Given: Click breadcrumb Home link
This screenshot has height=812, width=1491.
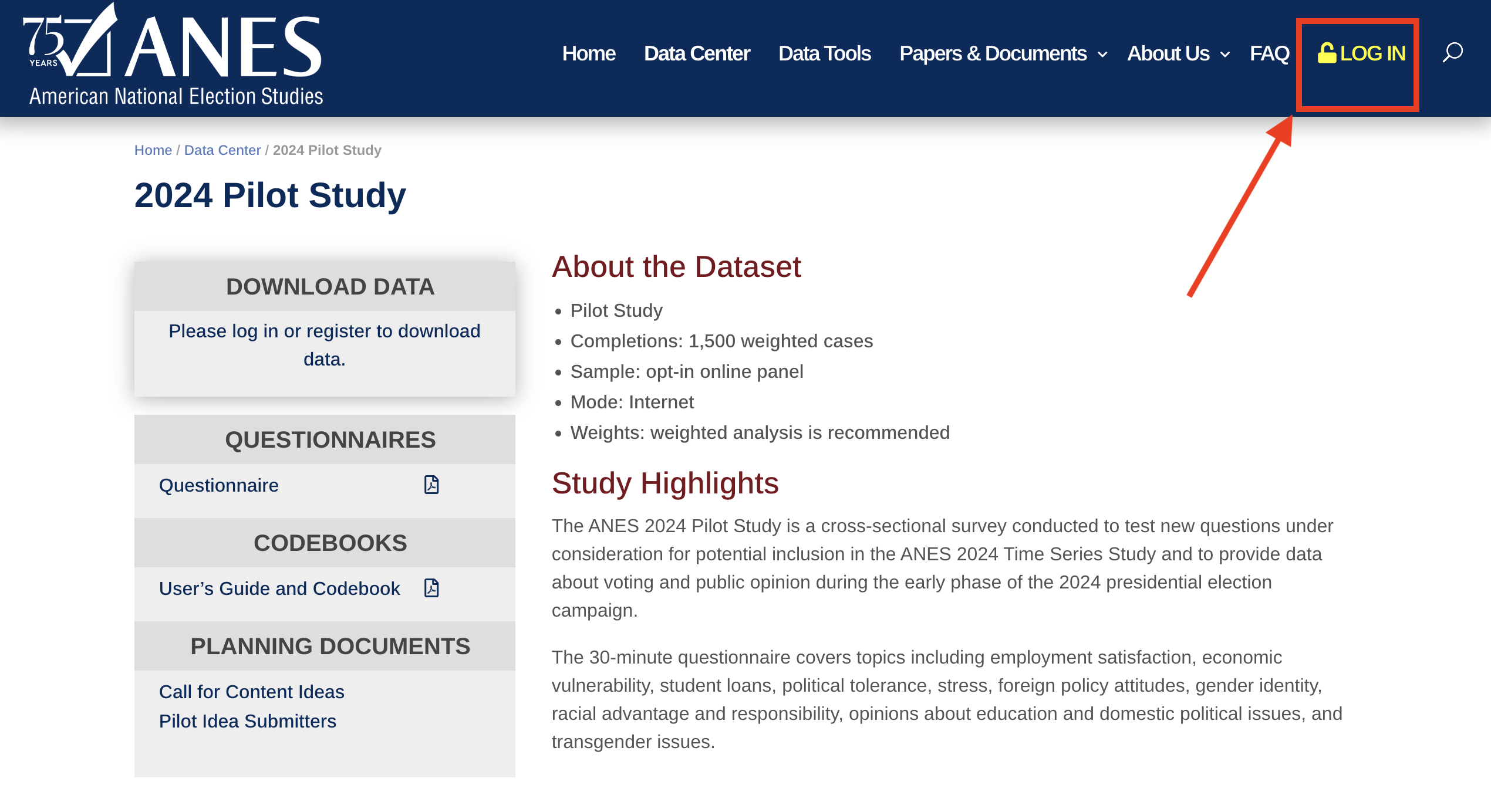Looking at the screenshot, I should (x=153, y=150).
